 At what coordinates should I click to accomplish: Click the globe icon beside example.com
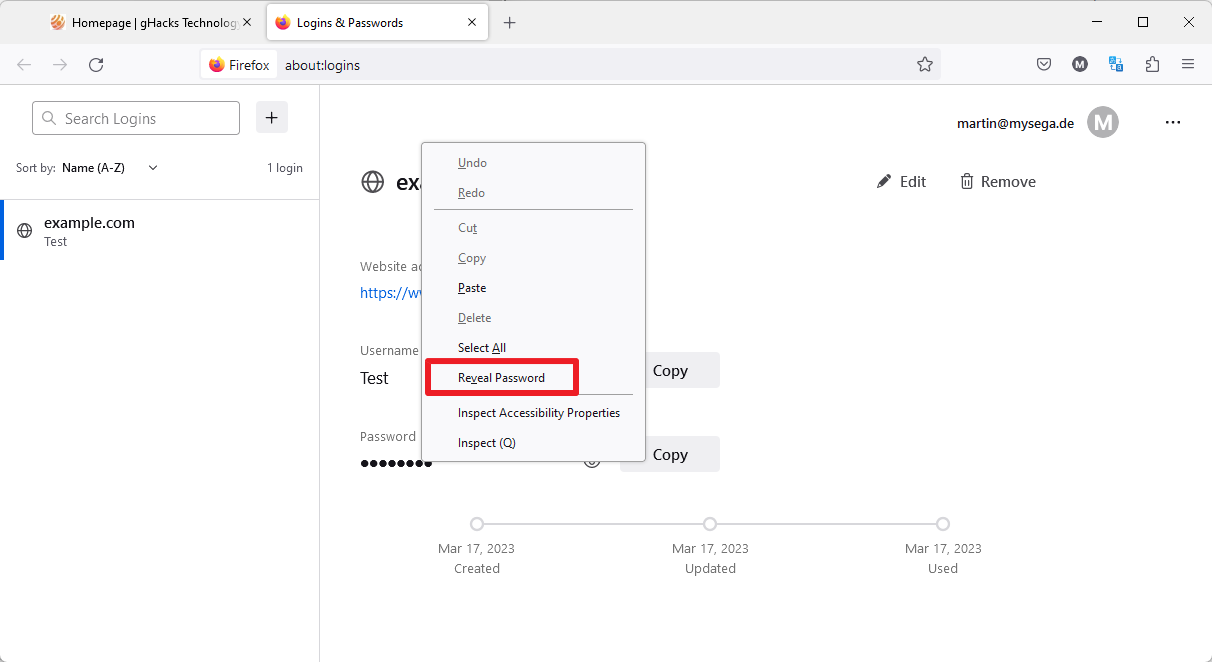[372, 182]
